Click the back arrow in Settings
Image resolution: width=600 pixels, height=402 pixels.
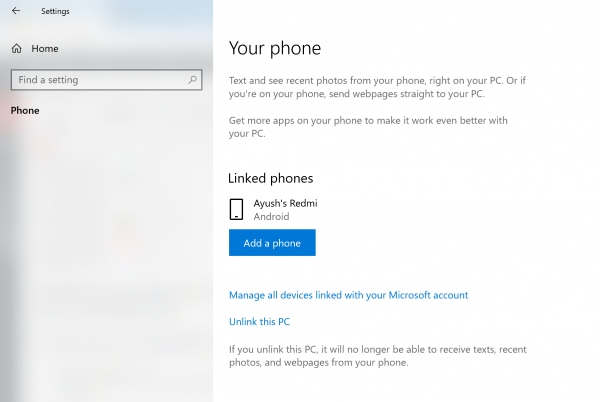tap(16, 11)
